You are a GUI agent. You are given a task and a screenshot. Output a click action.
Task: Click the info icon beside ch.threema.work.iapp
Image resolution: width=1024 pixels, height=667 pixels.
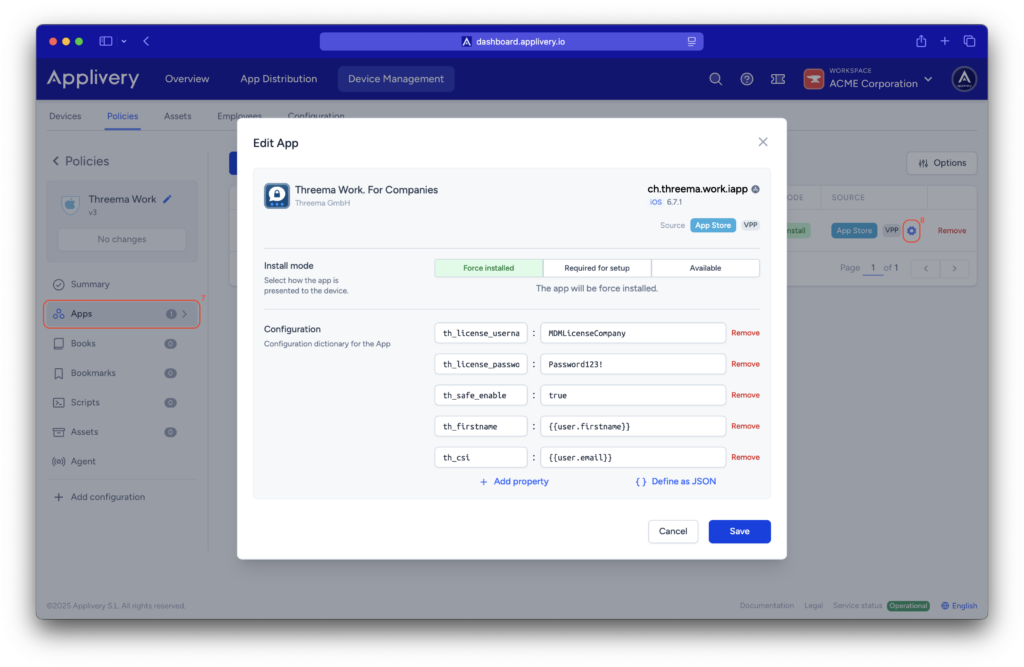pyautogui.click(x=756, y=189)
